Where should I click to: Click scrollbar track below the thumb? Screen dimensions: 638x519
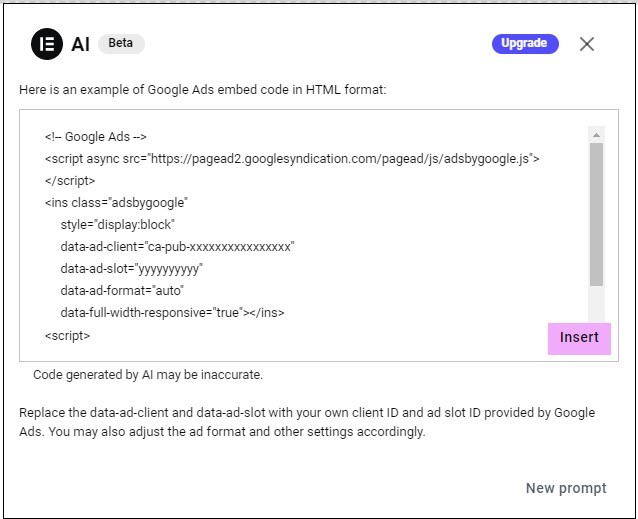pos(596,303)
